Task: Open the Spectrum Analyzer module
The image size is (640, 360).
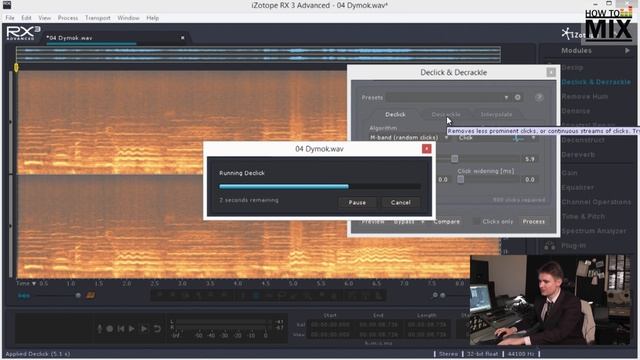Action: coord(593,231)
